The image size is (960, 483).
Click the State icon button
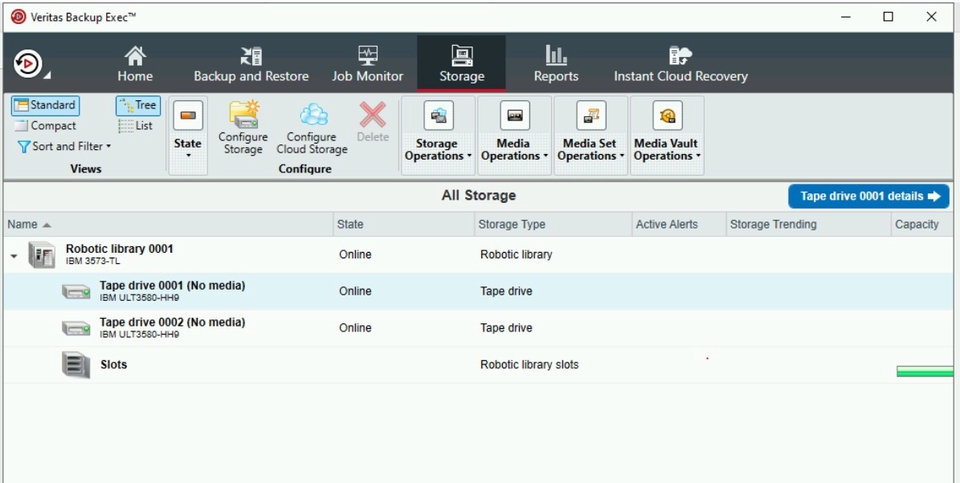[x=188, y=116]
